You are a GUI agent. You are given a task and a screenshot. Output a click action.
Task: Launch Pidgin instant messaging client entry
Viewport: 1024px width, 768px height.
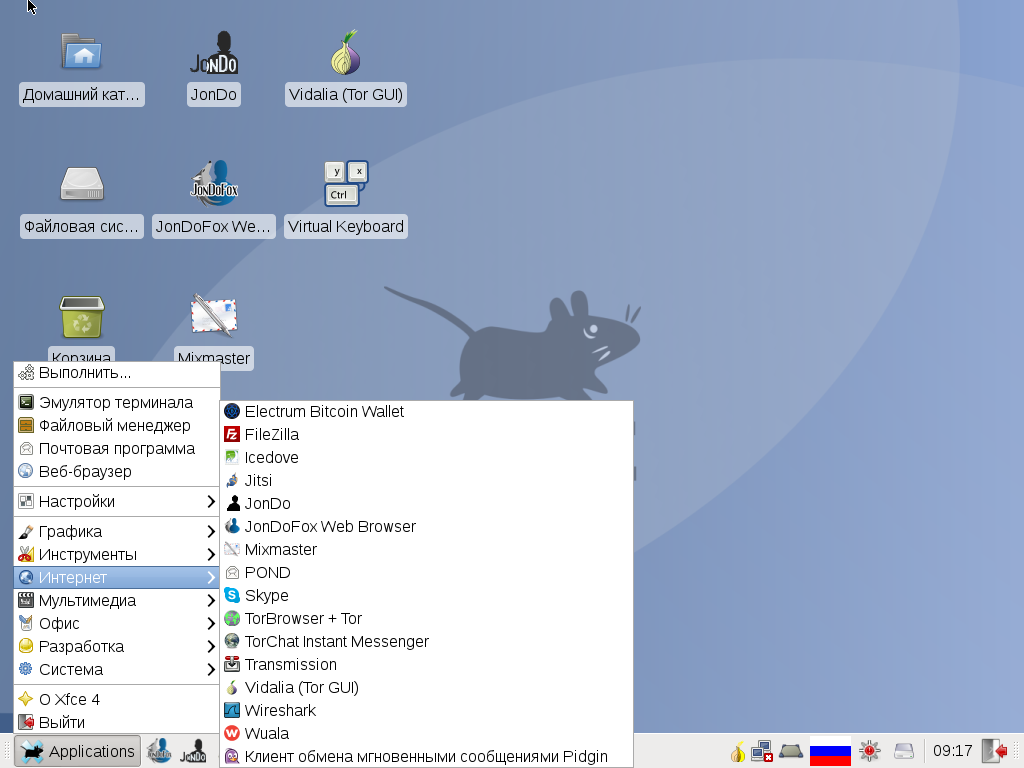[426, 756]
